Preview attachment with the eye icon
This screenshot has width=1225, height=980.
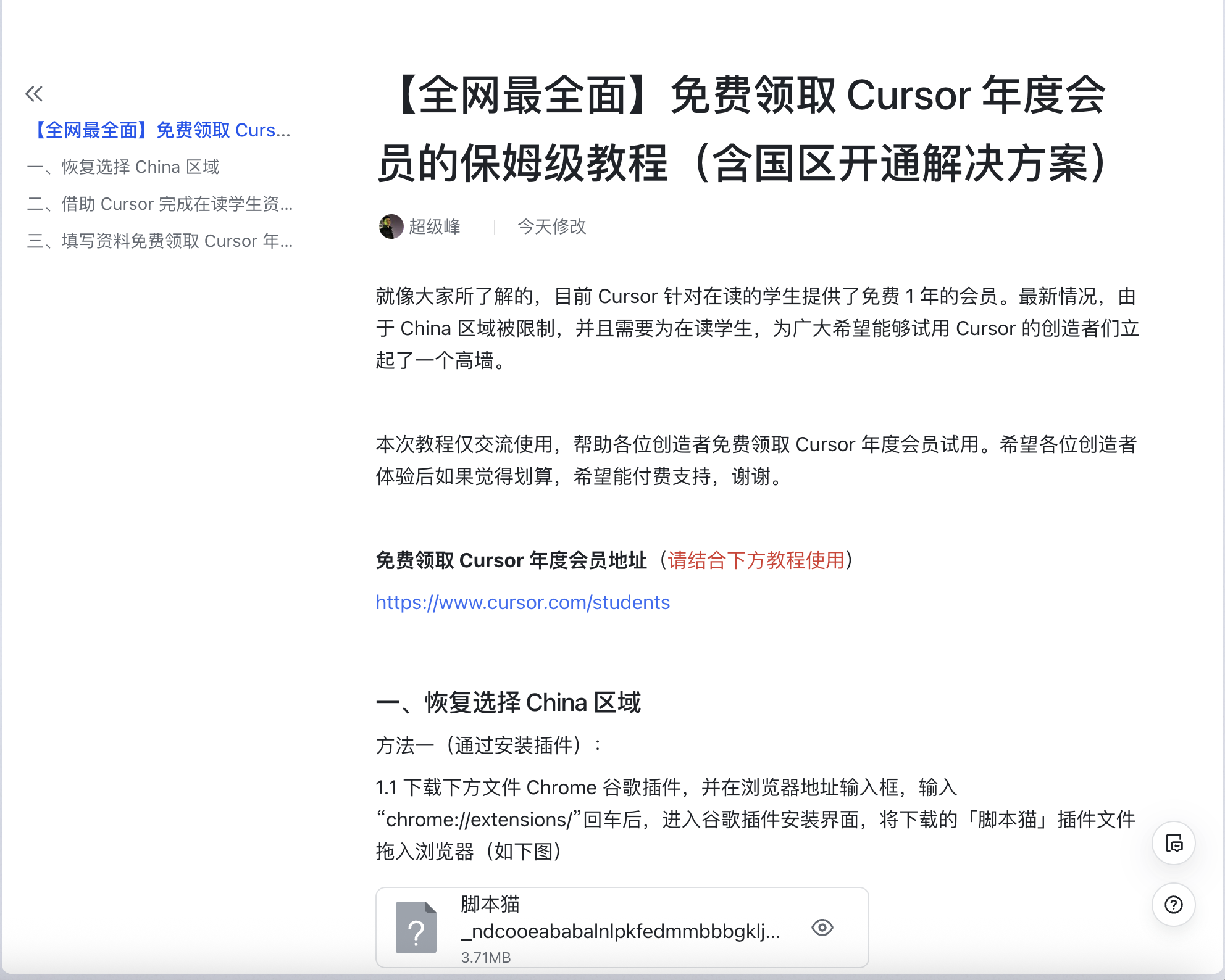[x=822, y=928]
